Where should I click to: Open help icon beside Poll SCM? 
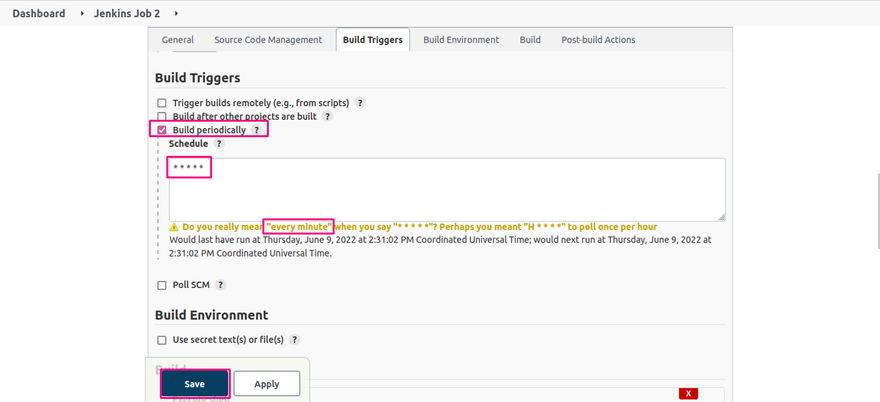pyautogui.click(x=220, y=285)
